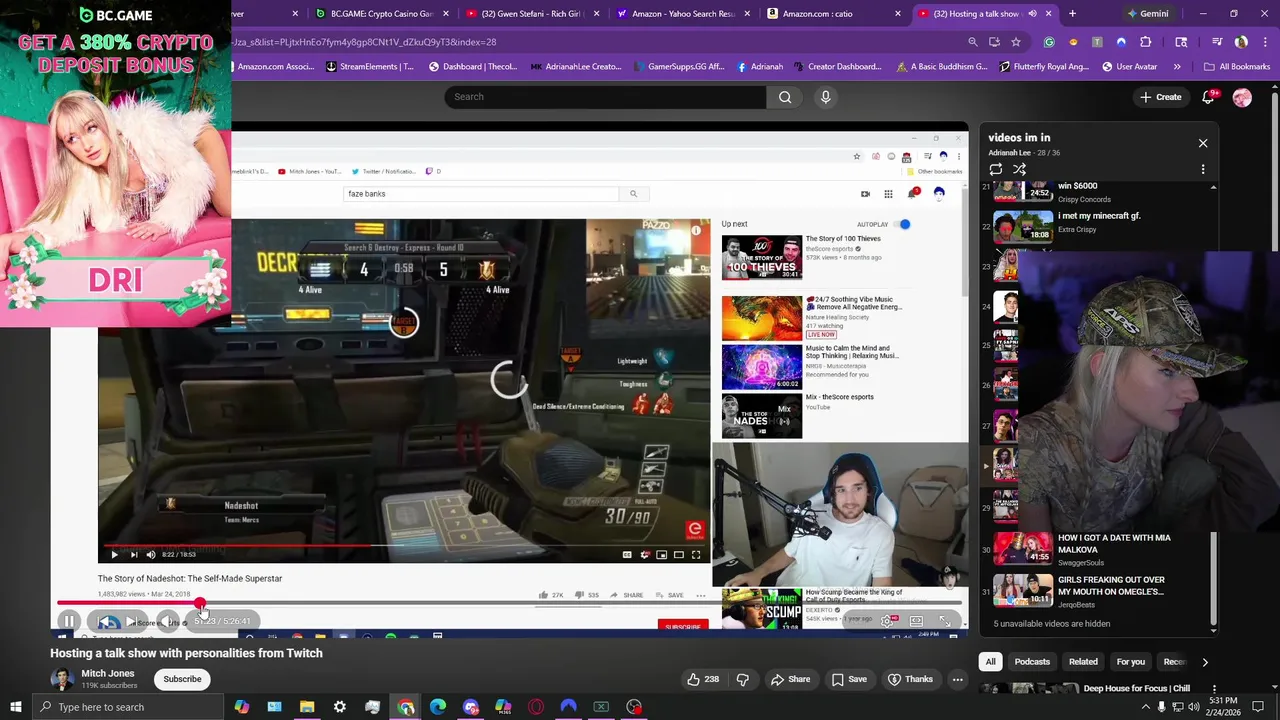Zoom the page with address bar magnifier
1280x720 pixels.
click(972, 42)
